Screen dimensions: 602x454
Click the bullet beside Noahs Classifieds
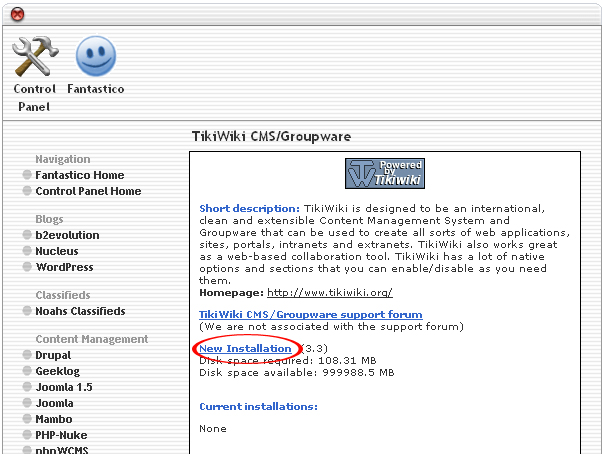point(27,310)
